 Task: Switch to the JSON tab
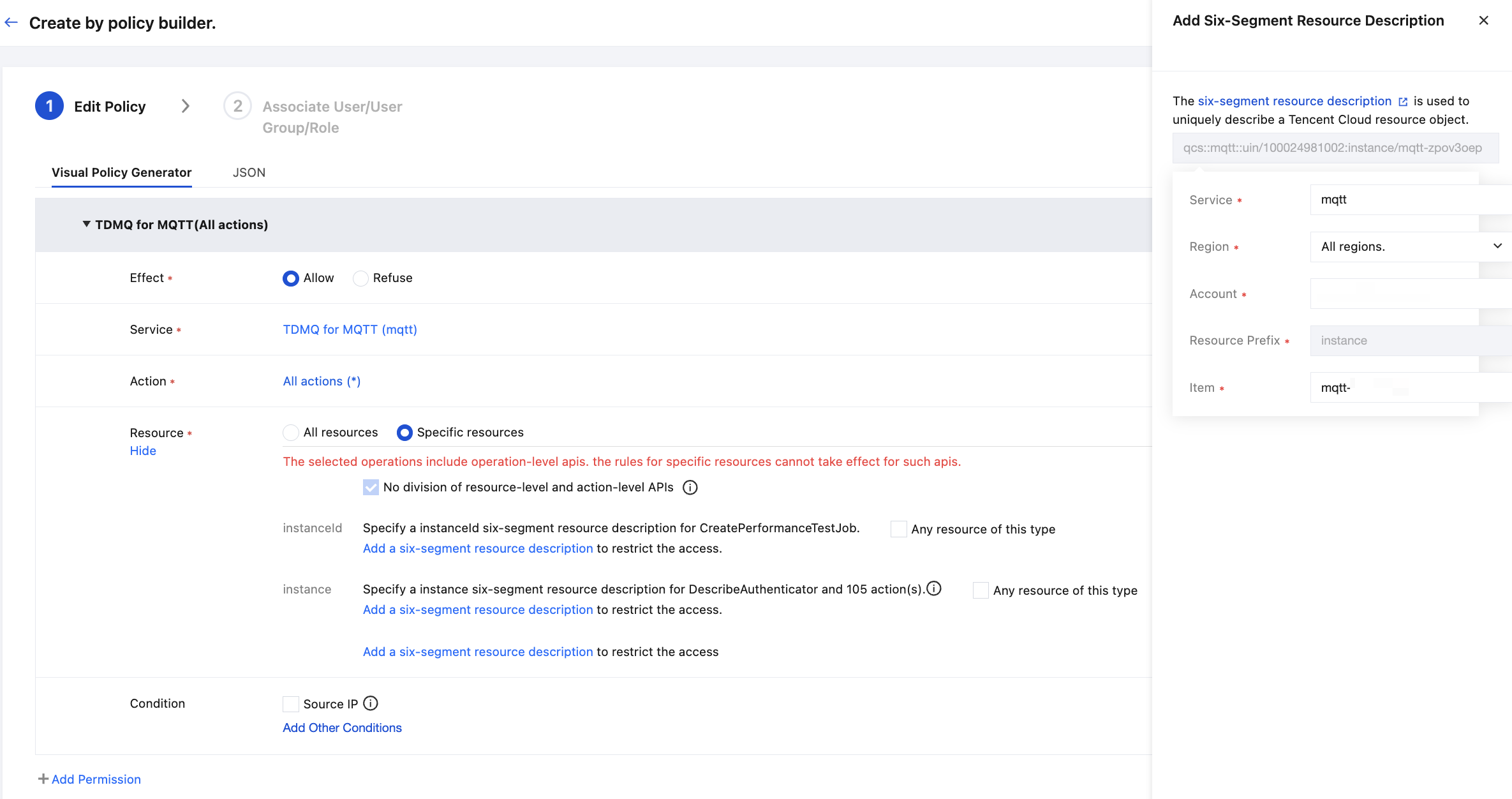(249, 172)
